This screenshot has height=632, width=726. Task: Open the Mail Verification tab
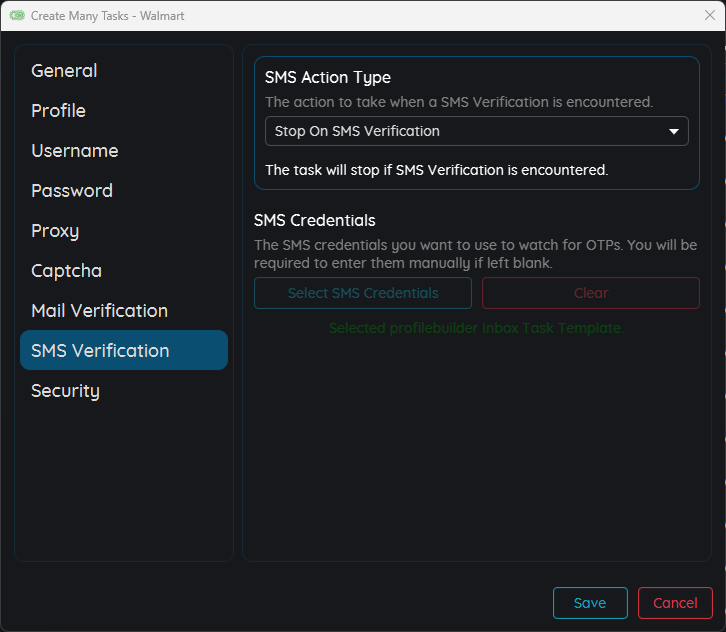[99, 311]
